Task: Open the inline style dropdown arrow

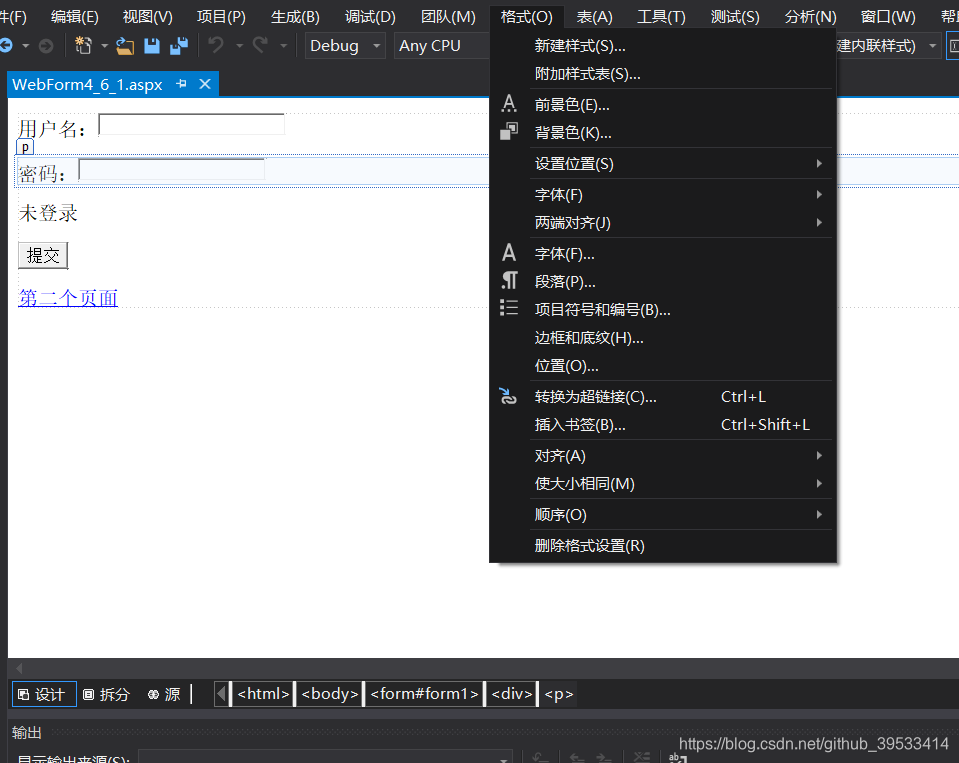Action: (x=932, y=45)
